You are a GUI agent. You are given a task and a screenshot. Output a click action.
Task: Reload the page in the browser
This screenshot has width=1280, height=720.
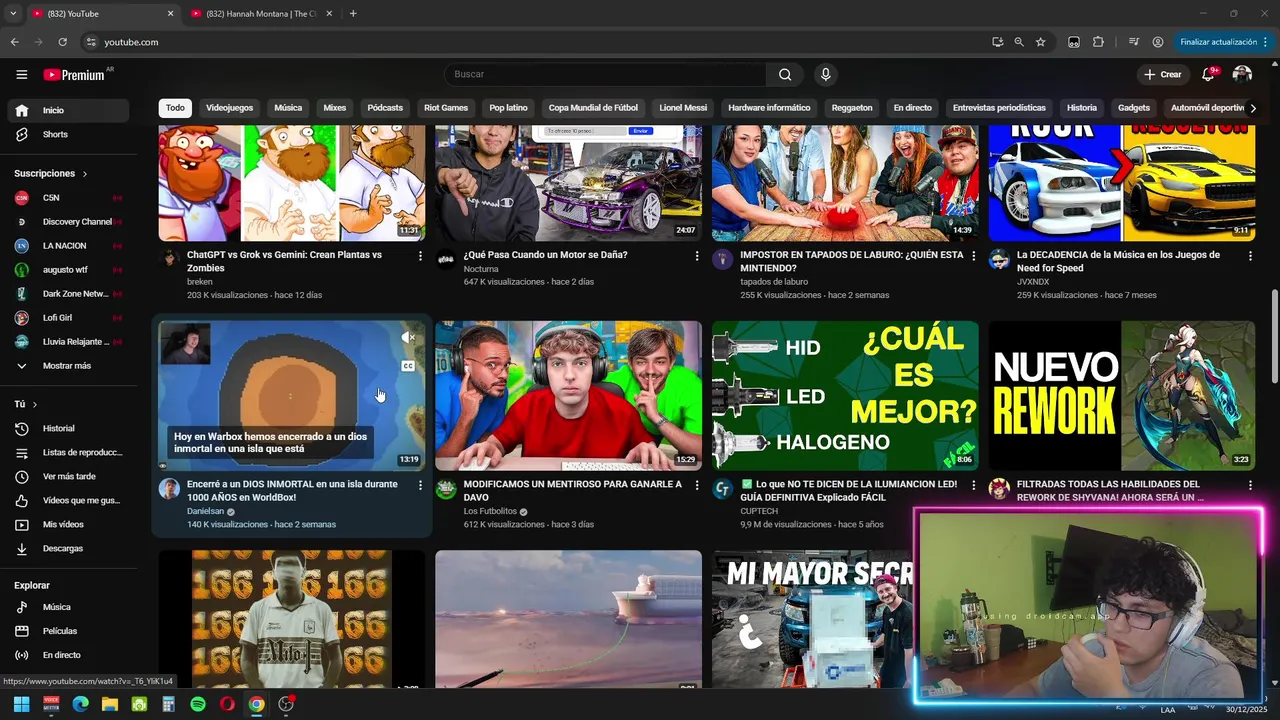pos(62,42)
